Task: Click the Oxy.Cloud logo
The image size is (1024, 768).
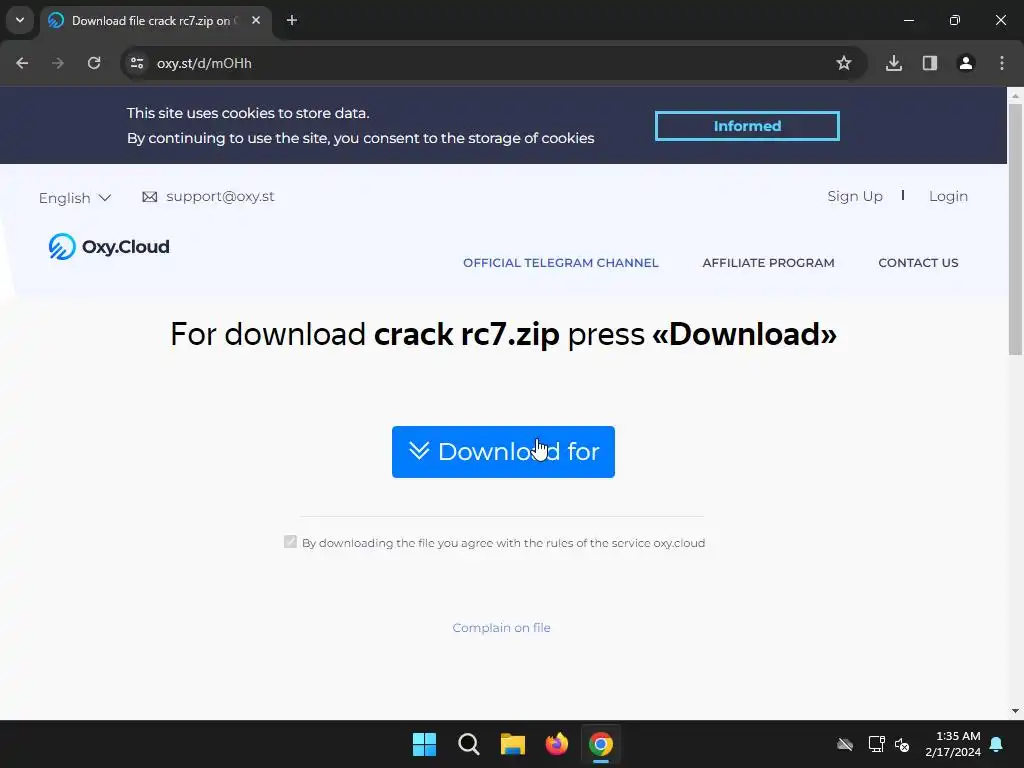Action: (109, 247)
